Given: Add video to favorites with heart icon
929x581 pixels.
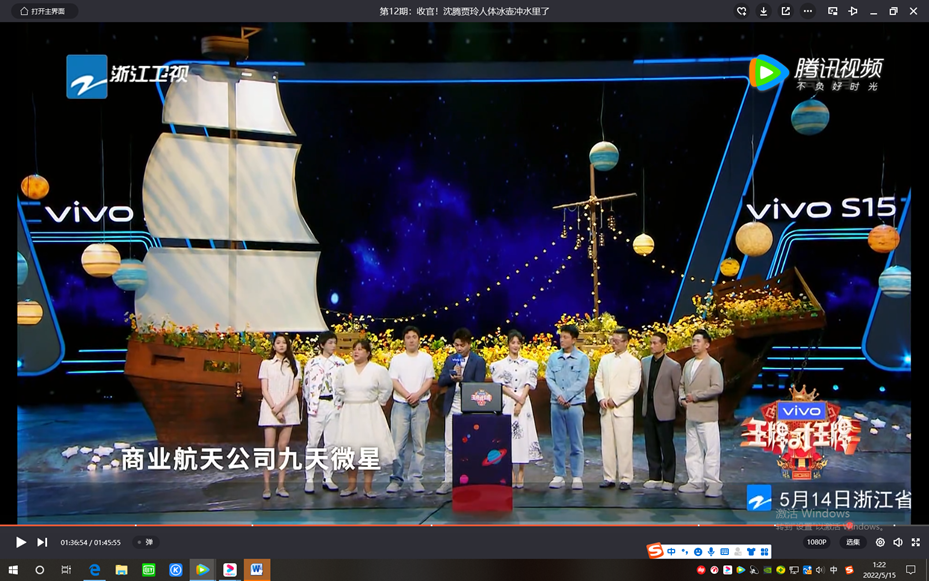Looking at the screenshot, I should [x=741, y=11].
